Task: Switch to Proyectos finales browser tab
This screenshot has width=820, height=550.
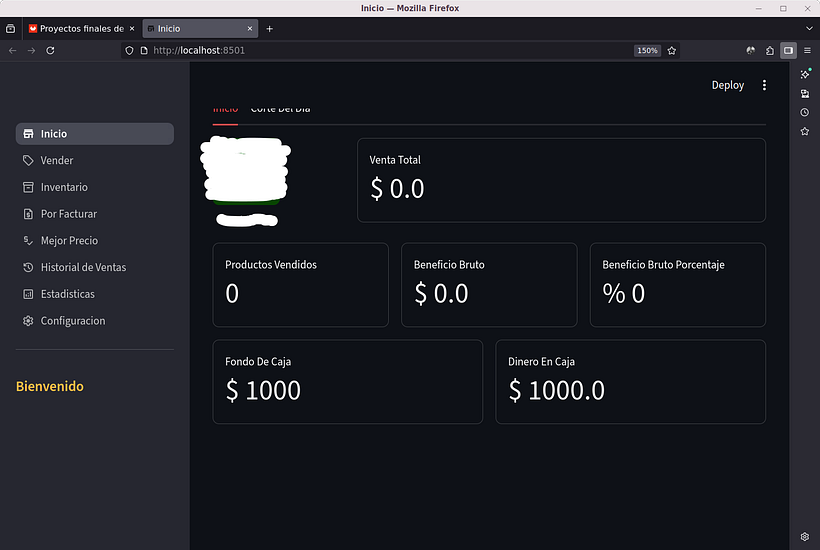Action: (80, 29)
